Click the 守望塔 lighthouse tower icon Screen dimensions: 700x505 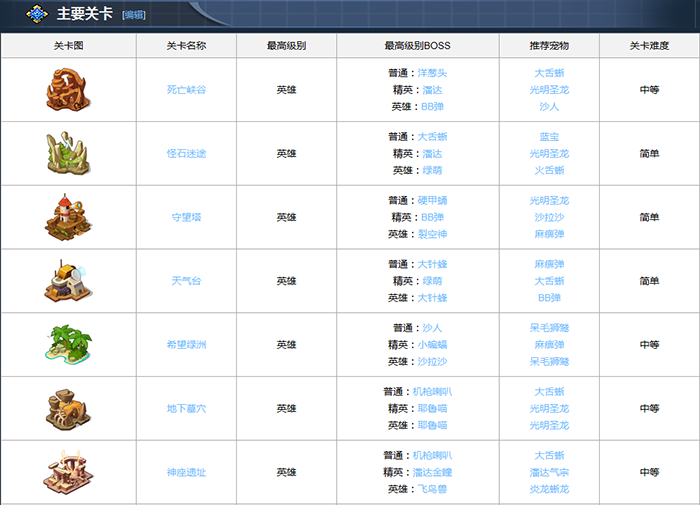[68, 217]
